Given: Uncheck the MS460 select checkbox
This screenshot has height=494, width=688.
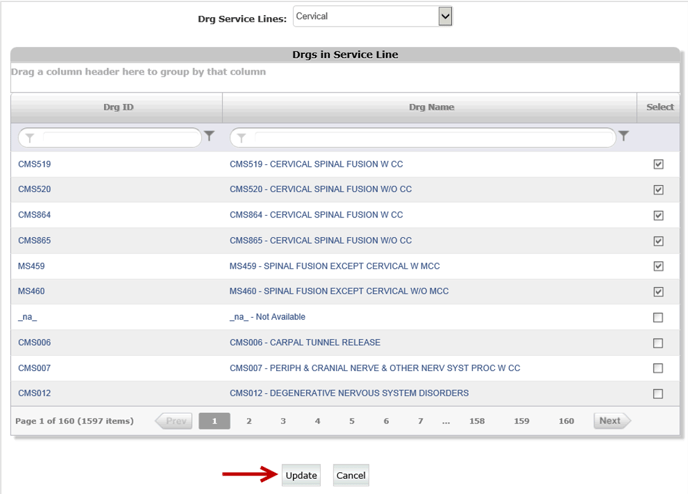Looking at the screenshot, I should [x=658, y=292].
